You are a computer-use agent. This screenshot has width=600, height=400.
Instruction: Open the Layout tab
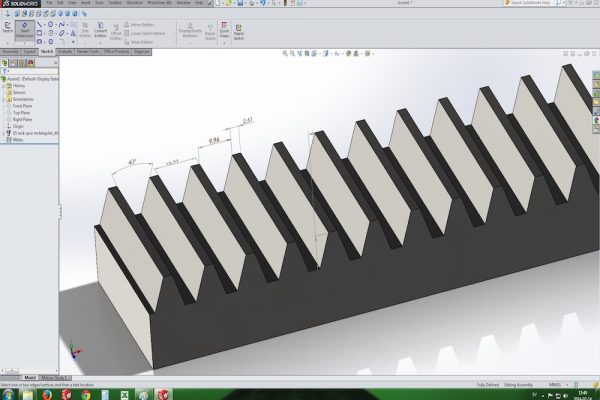(31, 50)
